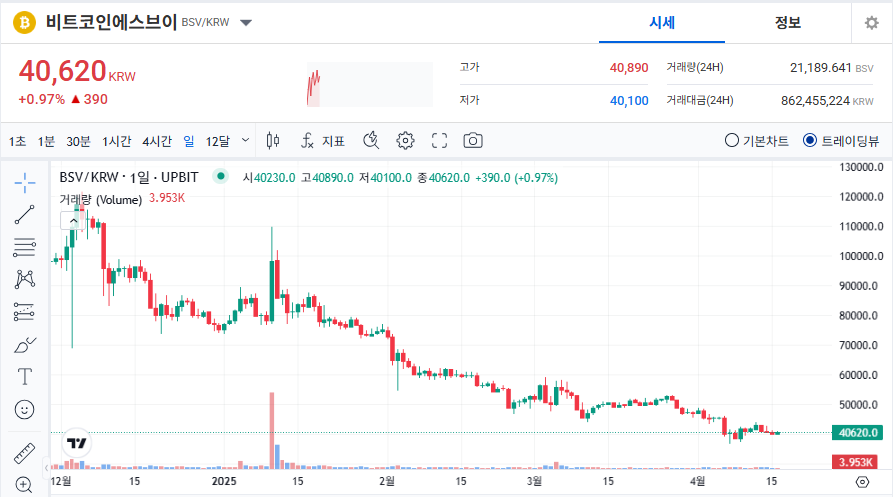The image size is (893, 497).
Task: Open the horizontal lines Fibonacci tool
Action: coord(24,247)
